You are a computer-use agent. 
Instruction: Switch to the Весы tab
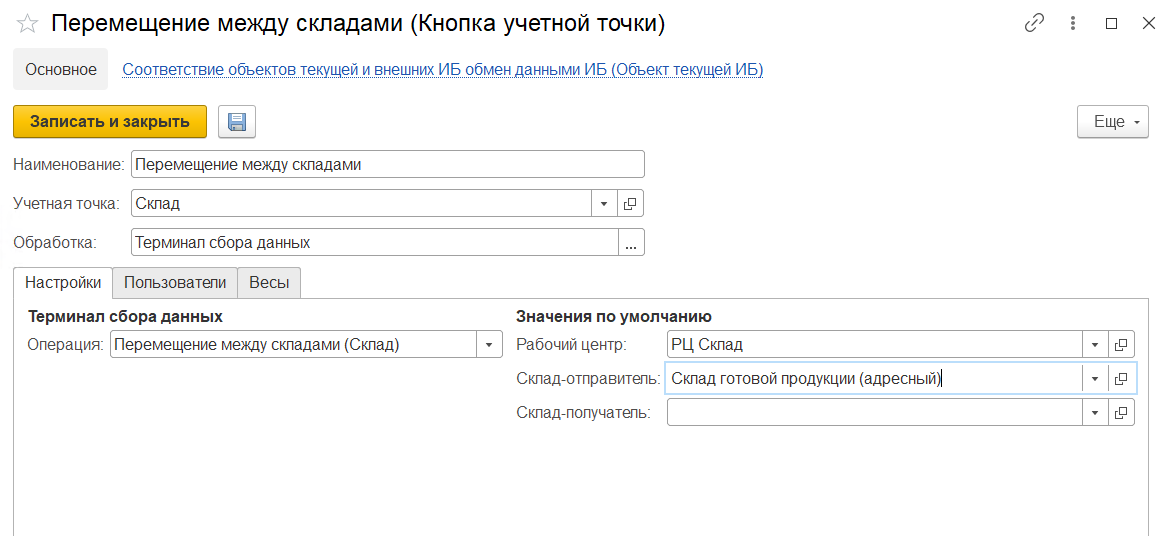tap(269, 283)
